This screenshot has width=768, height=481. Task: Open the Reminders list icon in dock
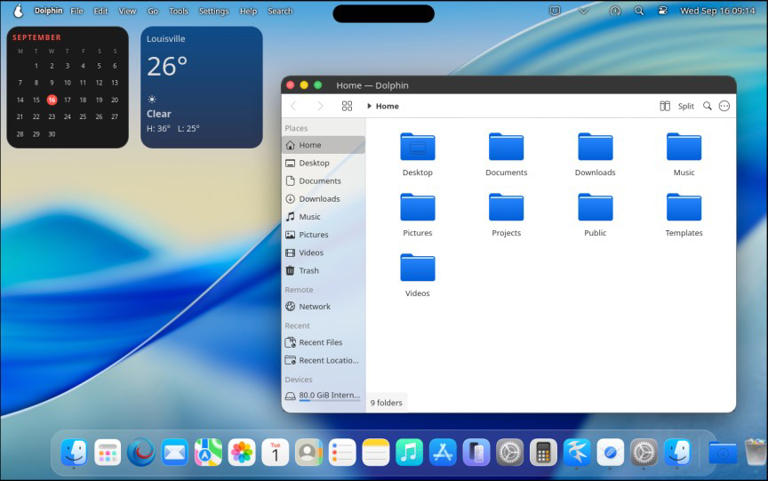click(x=342, y=452)
